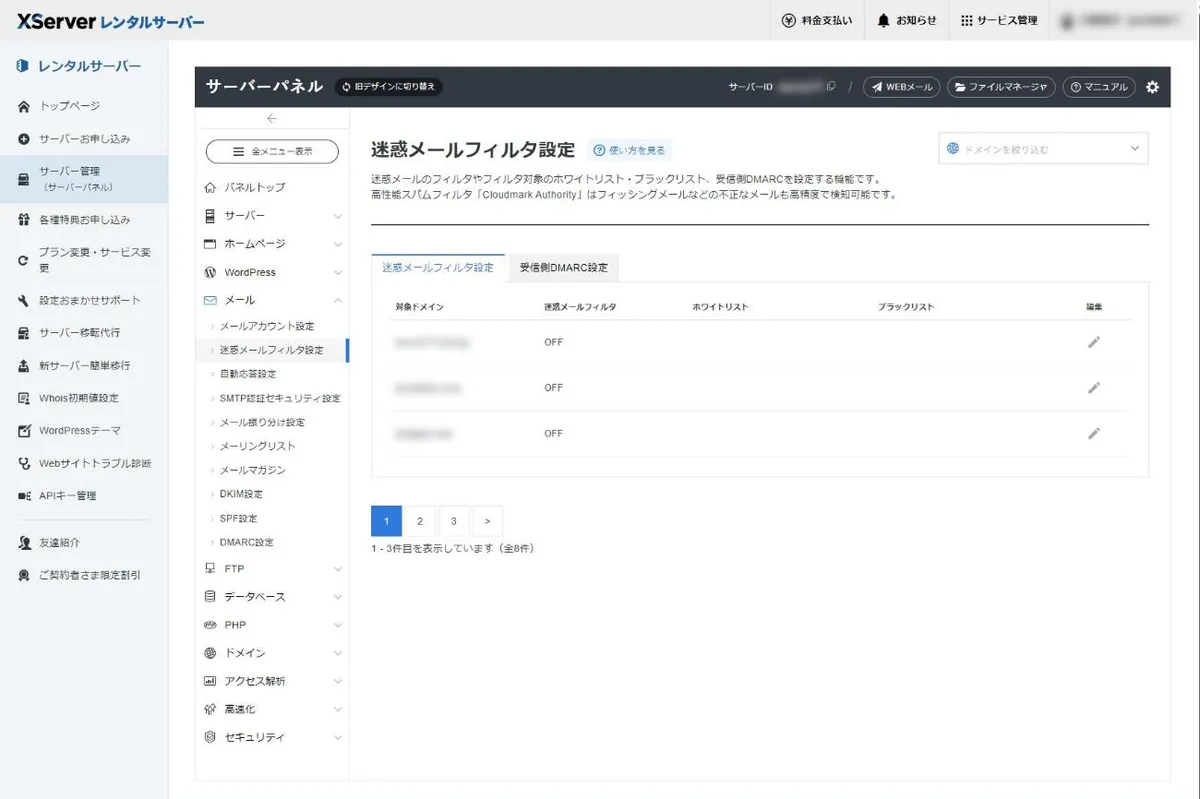Viewport: 1200px width, 799px height.
Task: Open WEBメール button
Action: pos(901,87)
